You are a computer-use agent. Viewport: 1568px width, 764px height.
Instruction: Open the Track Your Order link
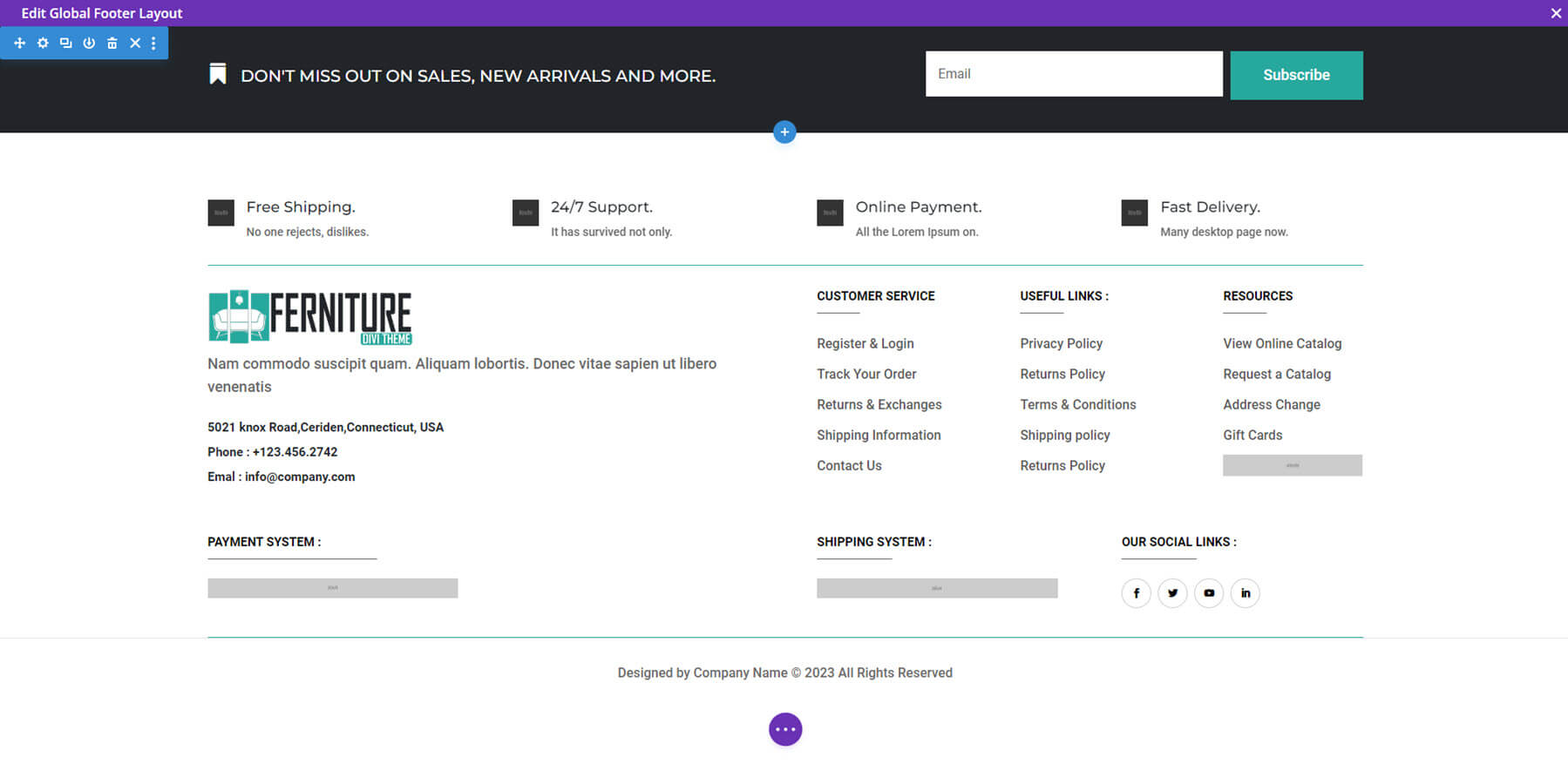[866, 374]
